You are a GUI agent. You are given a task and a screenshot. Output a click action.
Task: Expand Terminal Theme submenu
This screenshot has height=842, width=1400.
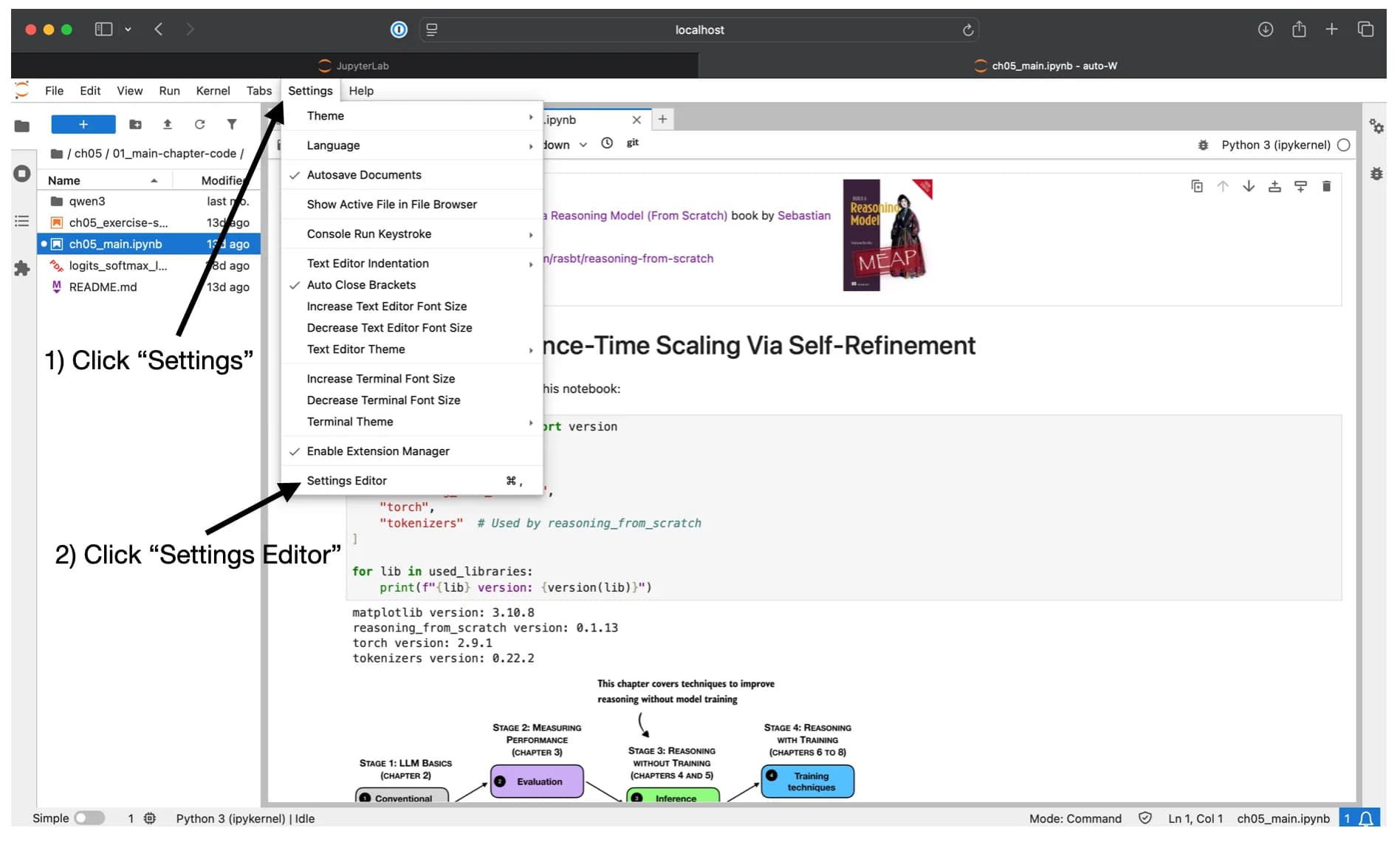(412, 422)
